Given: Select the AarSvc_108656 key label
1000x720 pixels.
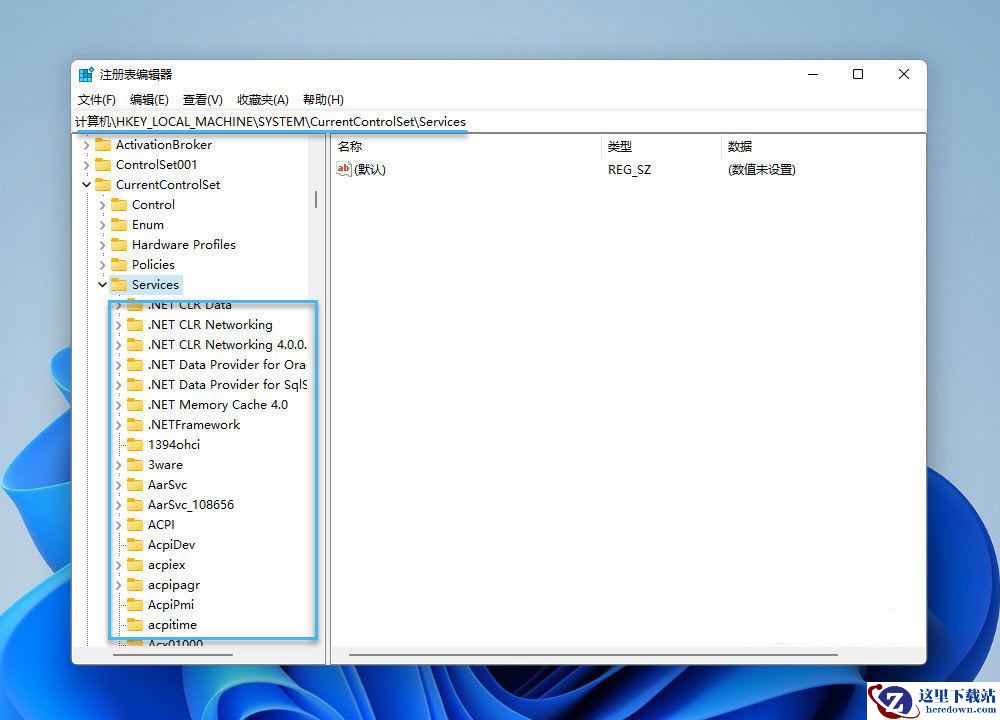Looking at the screenshot, I should (x=191, y=504).
